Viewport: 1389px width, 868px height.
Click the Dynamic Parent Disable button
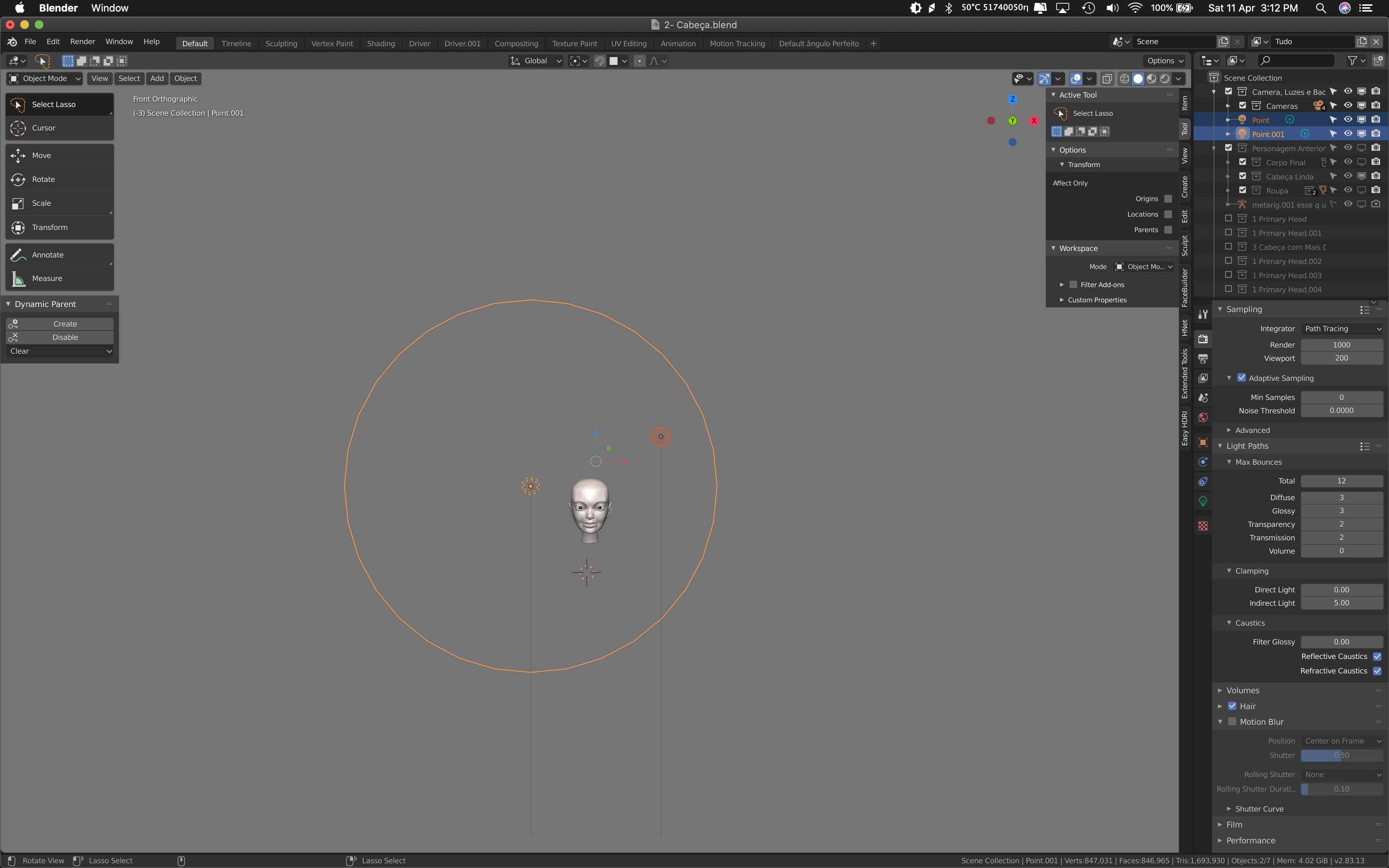(x=60, y=337)
